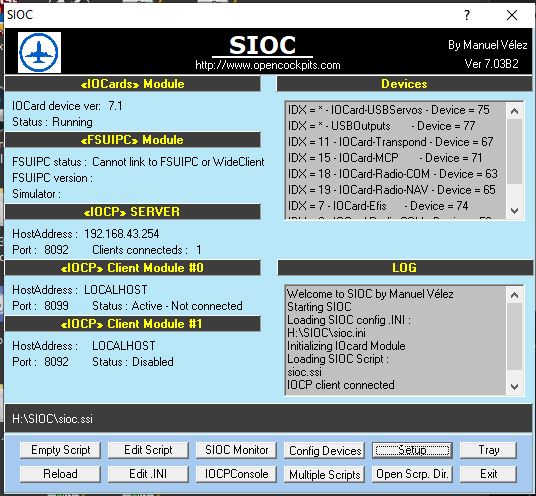Image resolution: width=536 pixels, height=496 pixels.
Task: Click log line 'Initializing IOcard Module'
Action: pos(346,346)
